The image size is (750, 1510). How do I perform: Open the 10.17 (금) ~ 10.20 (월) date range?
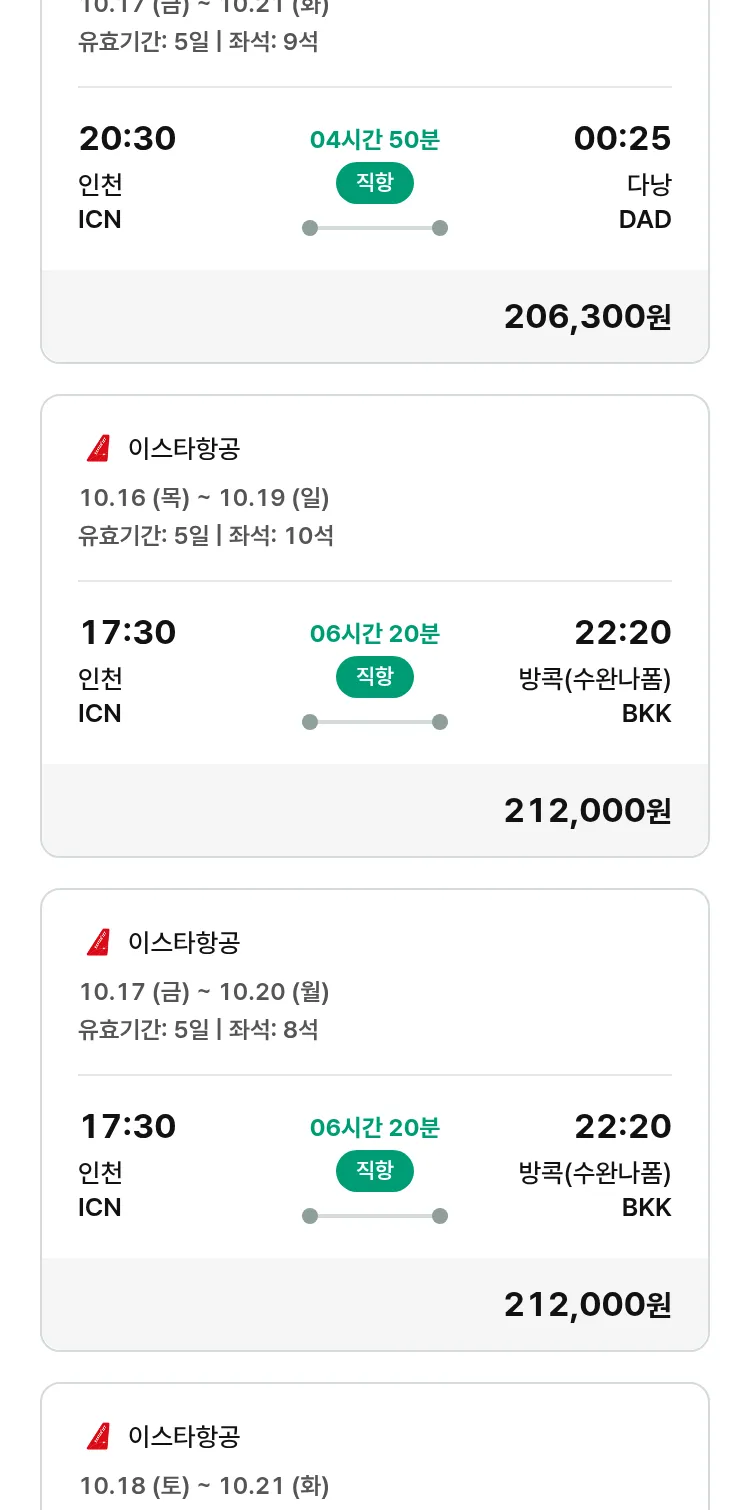coord(204,992)
